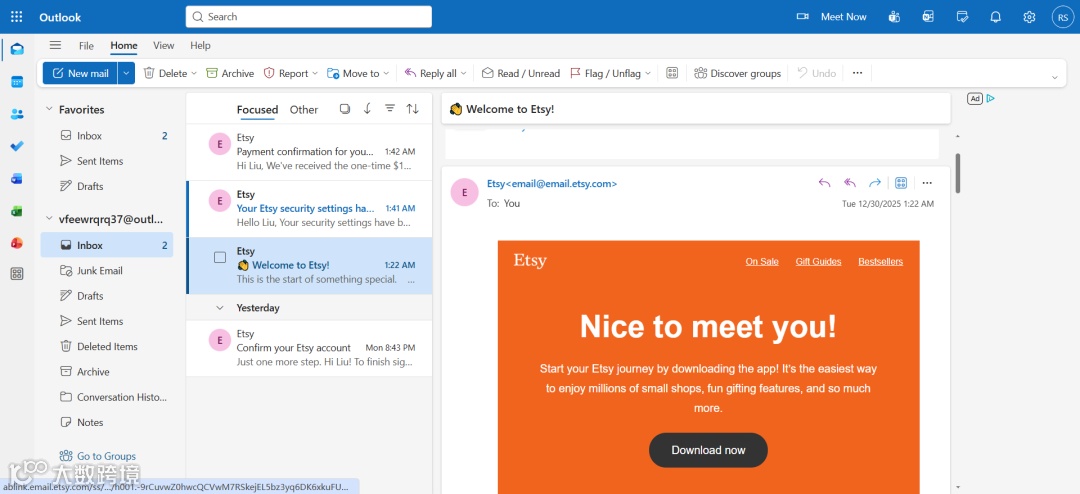This screenshot has height=494, width=1080.
Task: Open the Reply all dropdown arrow
Action: [x=464, y=73]
